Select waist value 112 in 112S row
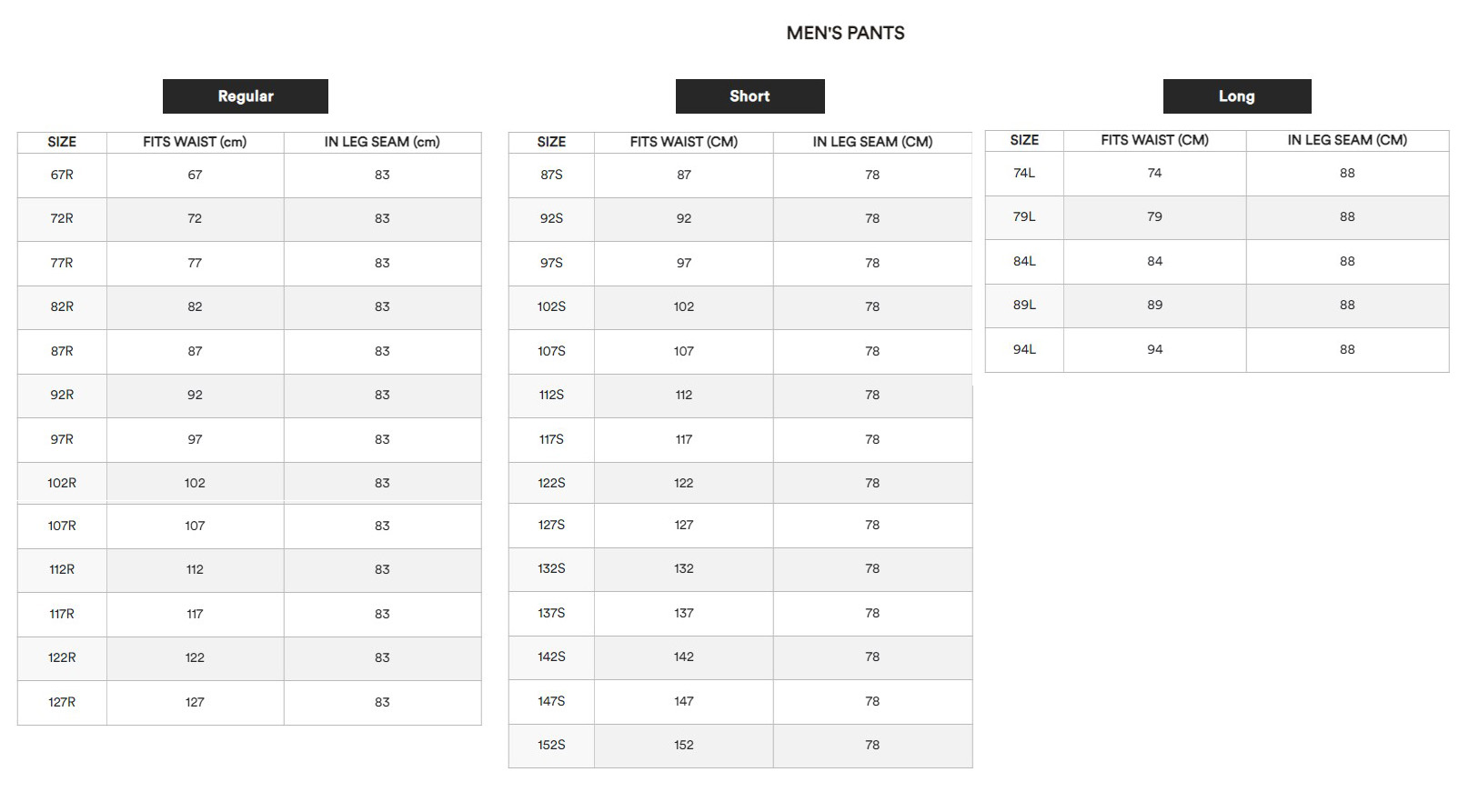 coord(684,395)
